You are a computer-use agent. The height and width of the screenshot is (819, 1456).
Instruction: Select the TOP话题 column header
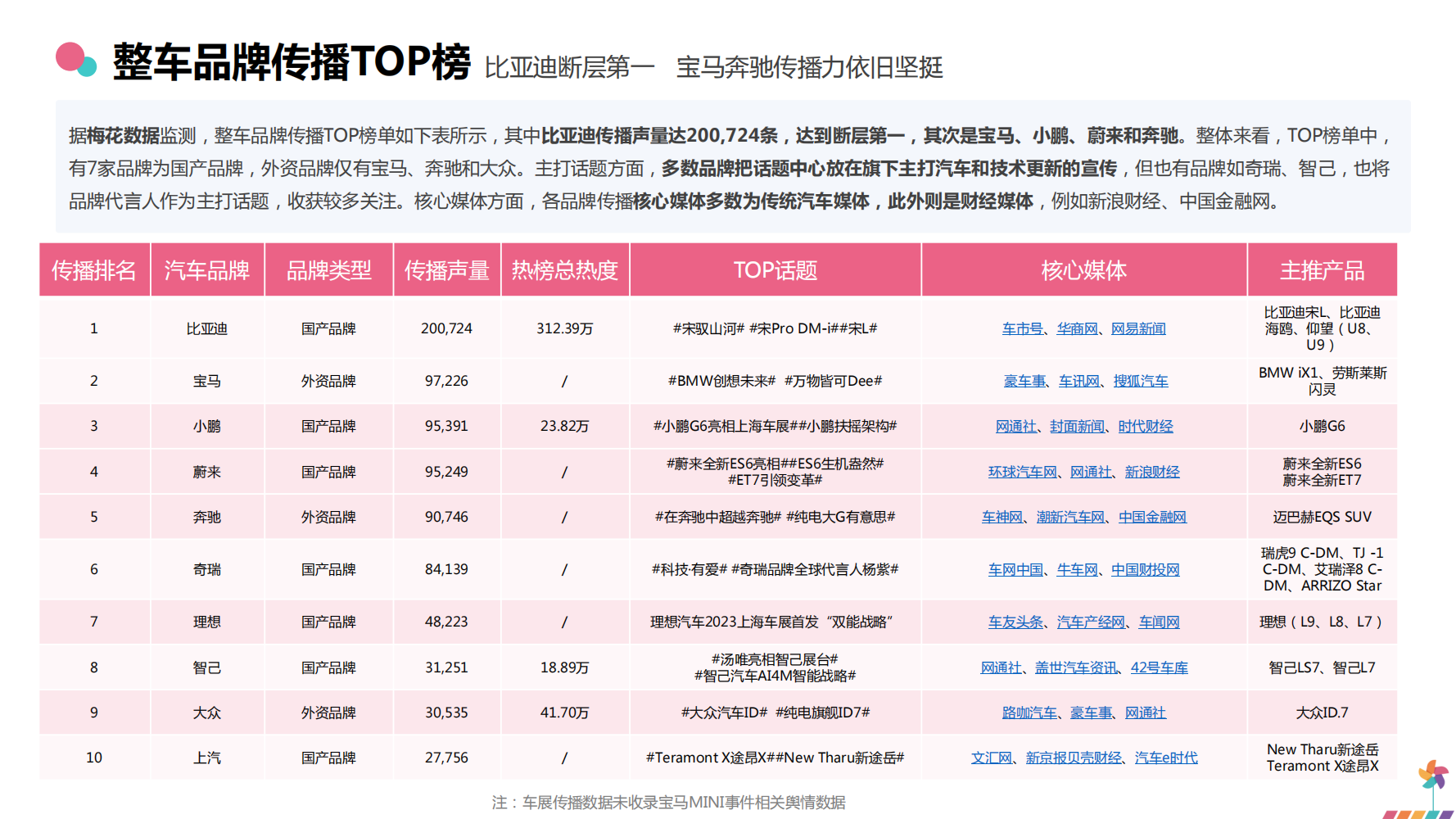pyautogui.click(x=775, y=270)
